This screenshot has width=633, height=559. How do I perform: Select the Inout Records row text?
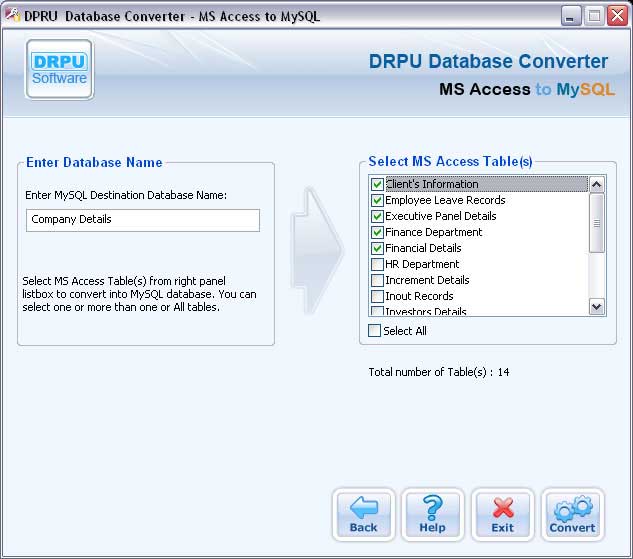pos(419,296)
